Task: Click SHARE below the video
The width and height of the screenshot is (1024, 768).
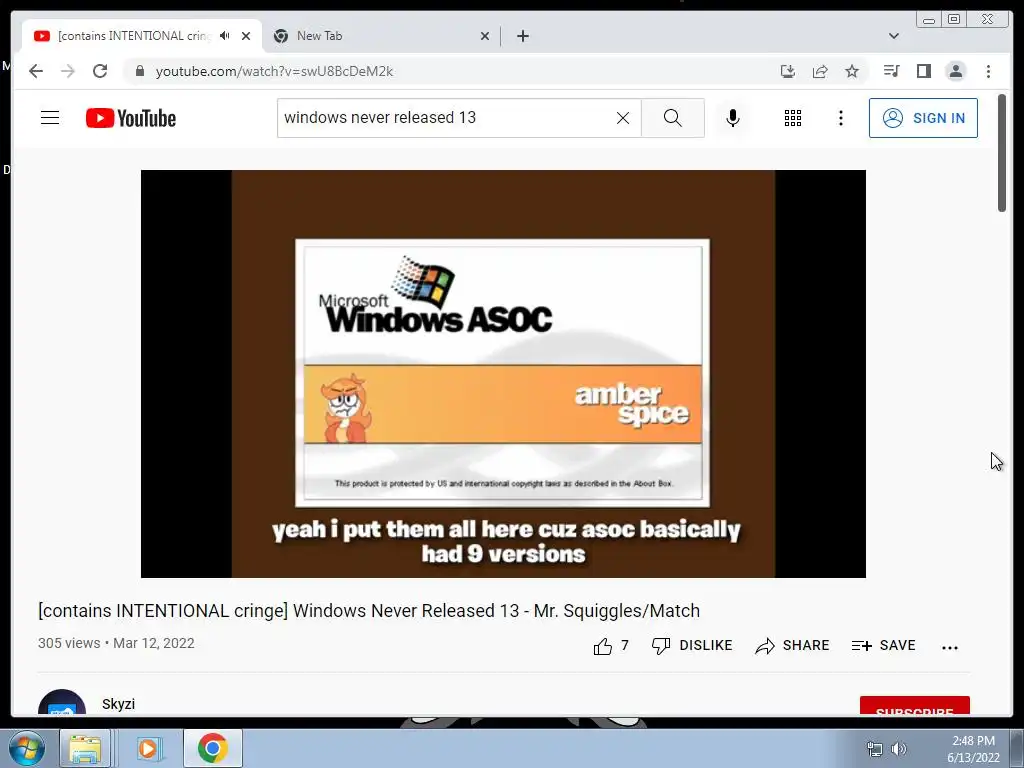Action: [x=792, y=646]
